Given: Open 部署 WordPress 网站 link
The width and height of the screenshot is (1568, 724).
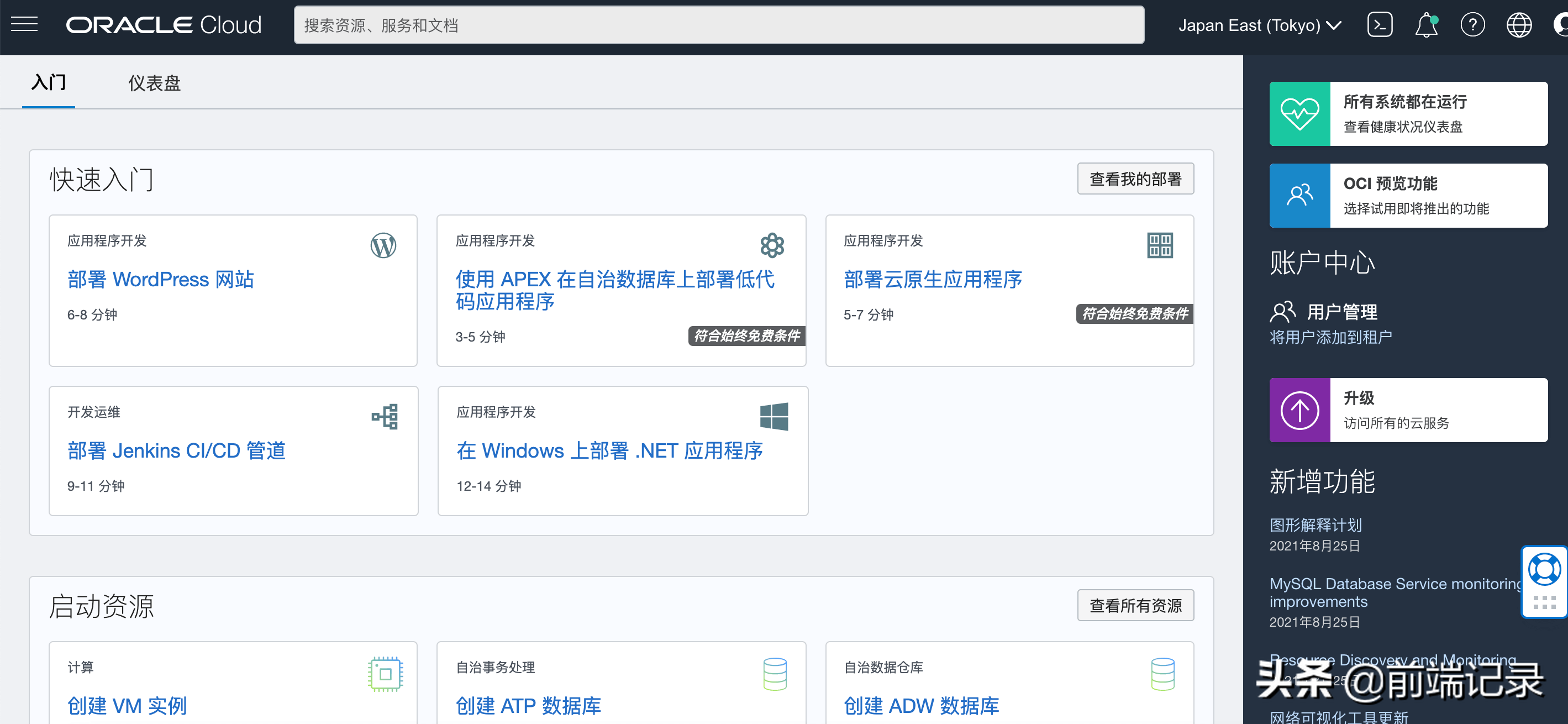Looking at the screenshot, I should tap(161, 279).
